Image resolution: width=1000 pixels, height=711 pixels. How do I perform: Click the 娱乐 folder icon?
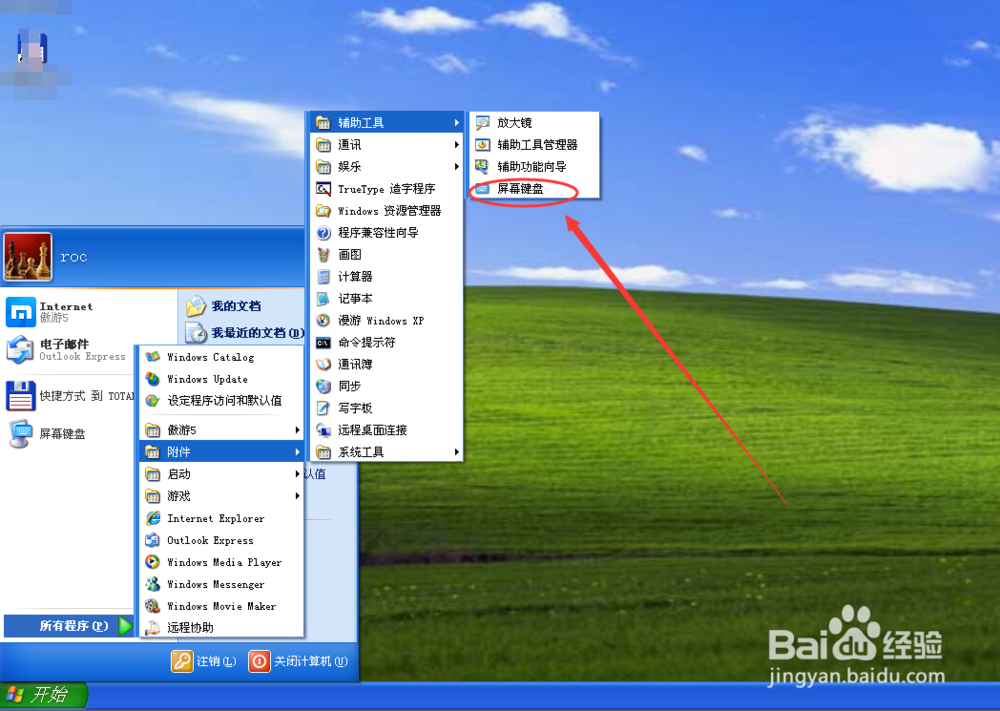323,166
